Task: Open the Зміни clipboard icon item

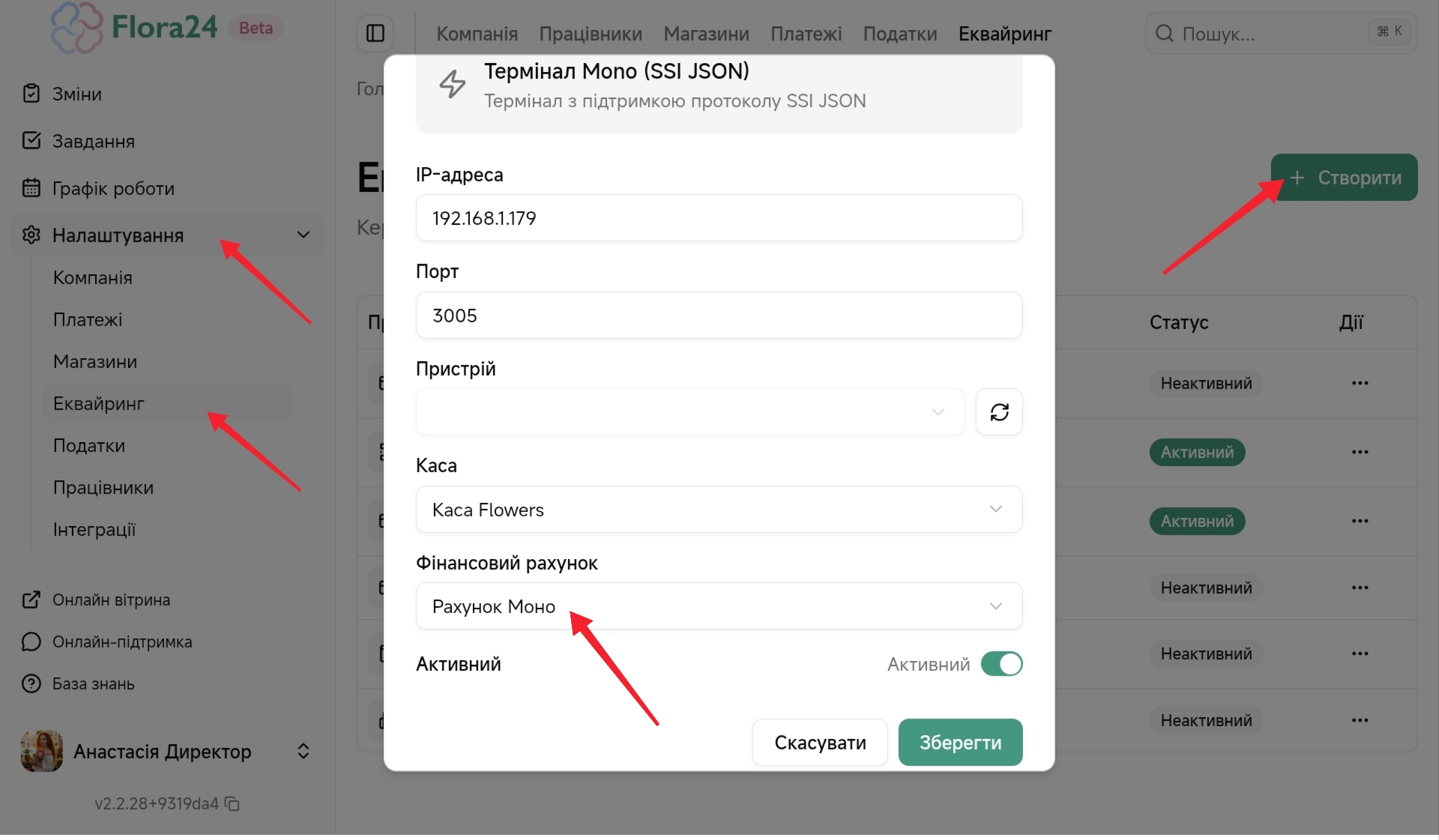Action: tap(31, 94)
